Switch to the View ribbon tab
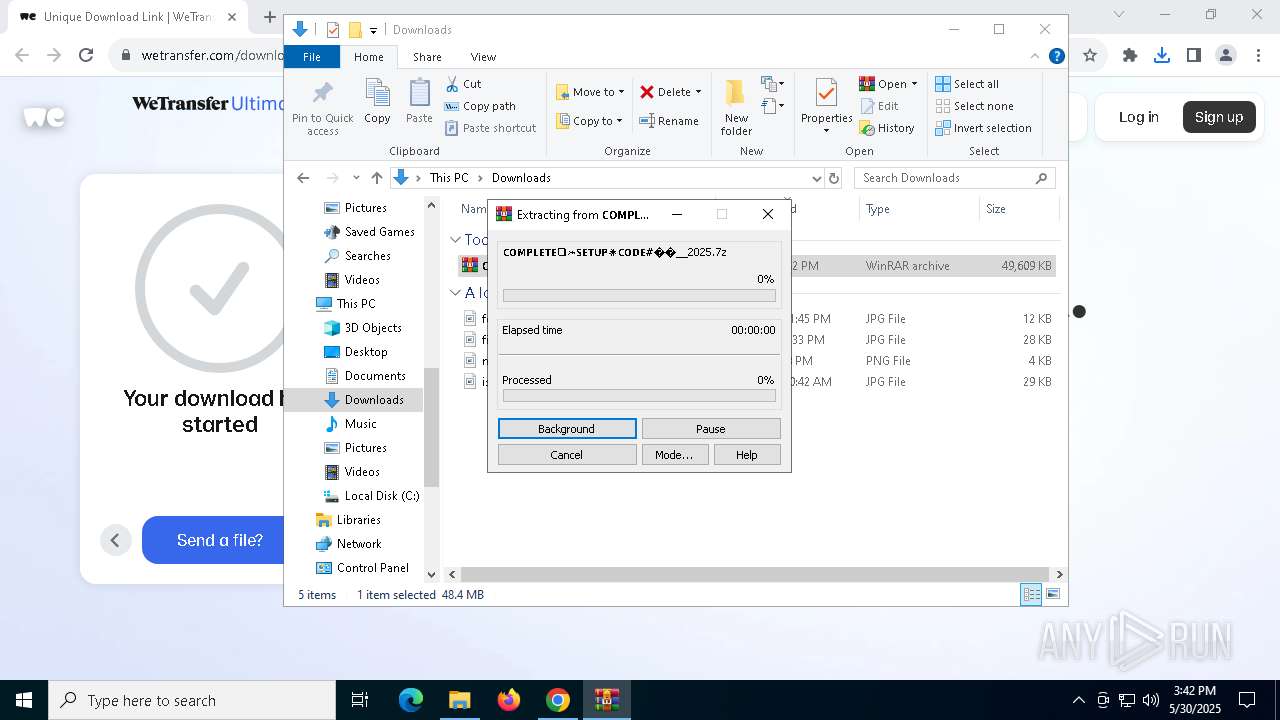The width and height of the screenshot is (1280, 720). coord(483,57)
